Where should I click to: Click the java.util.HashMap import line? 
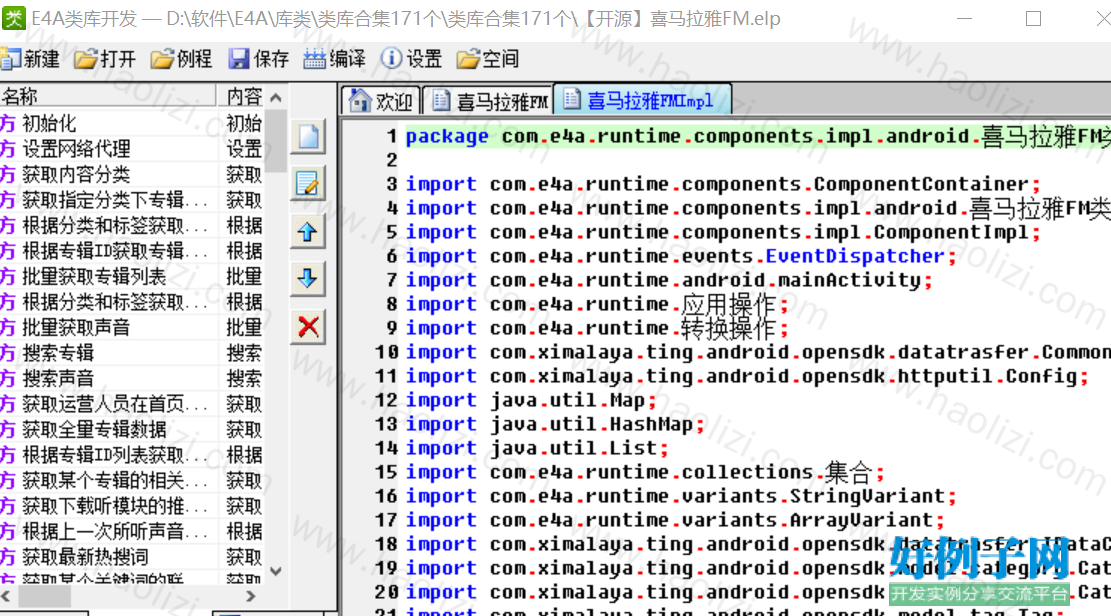(x=555, y=425)
